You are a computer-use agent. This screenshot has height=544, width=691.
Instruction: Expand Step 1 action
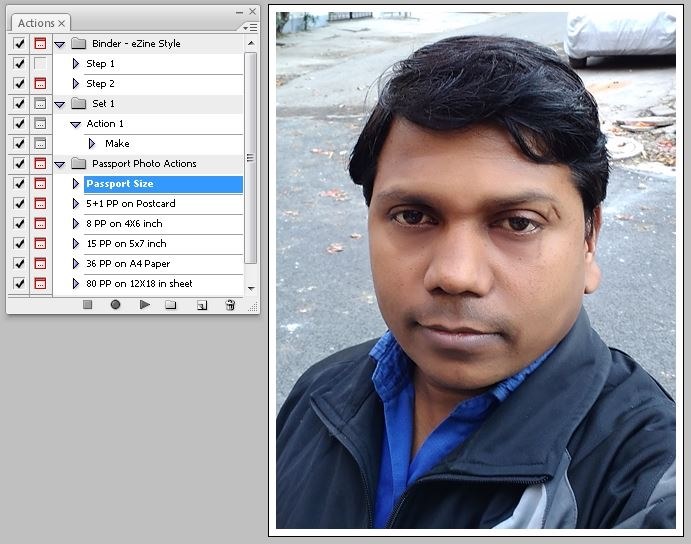pyautogui.click(x=75, y=63)
